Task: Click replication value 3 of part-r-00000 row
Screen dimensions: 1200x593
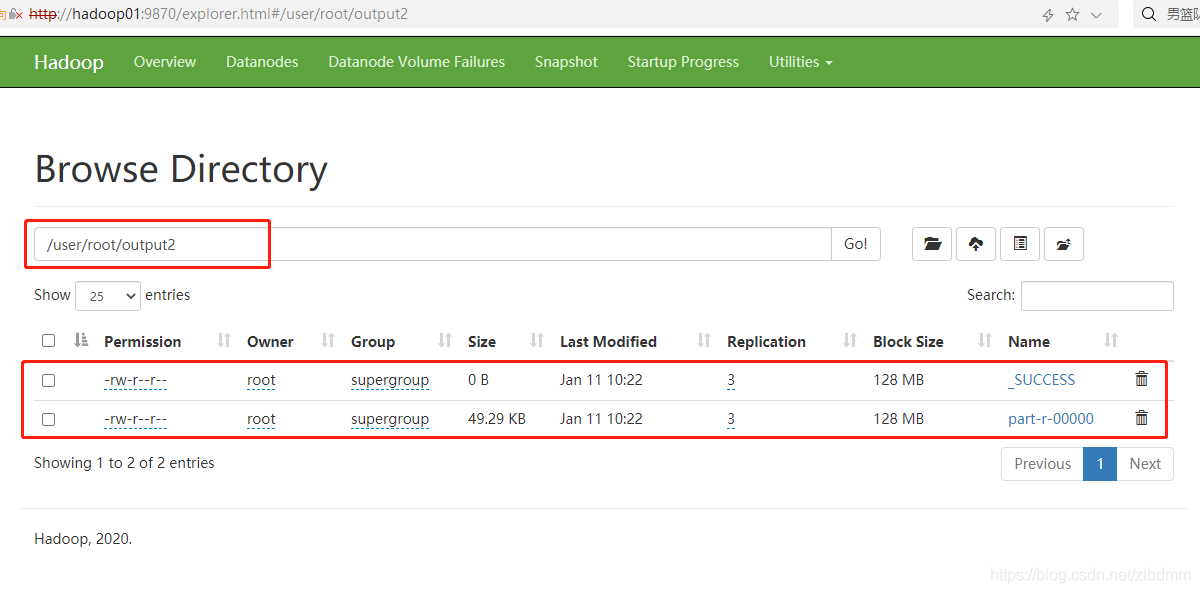Action: point(731,419)
